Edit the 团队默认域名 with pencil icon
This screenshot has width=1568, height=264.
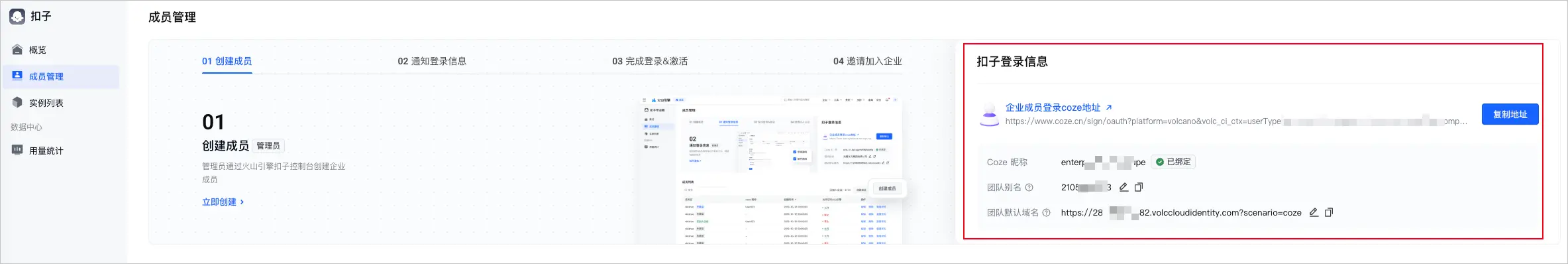(1314, 213)
